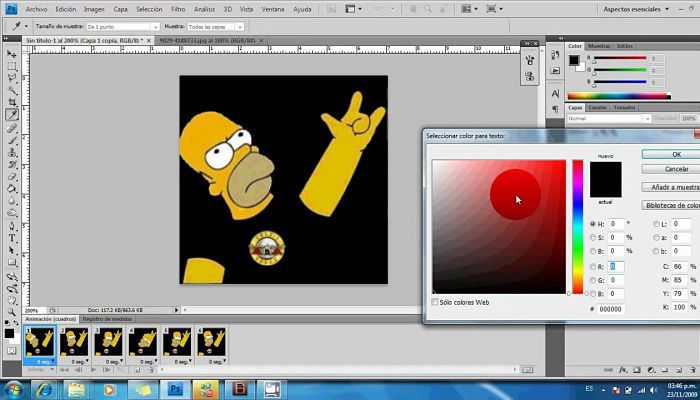Switch to the Muestras tab
The height and width of the screenshot is (400, 700).
click(x=599, y=46)
